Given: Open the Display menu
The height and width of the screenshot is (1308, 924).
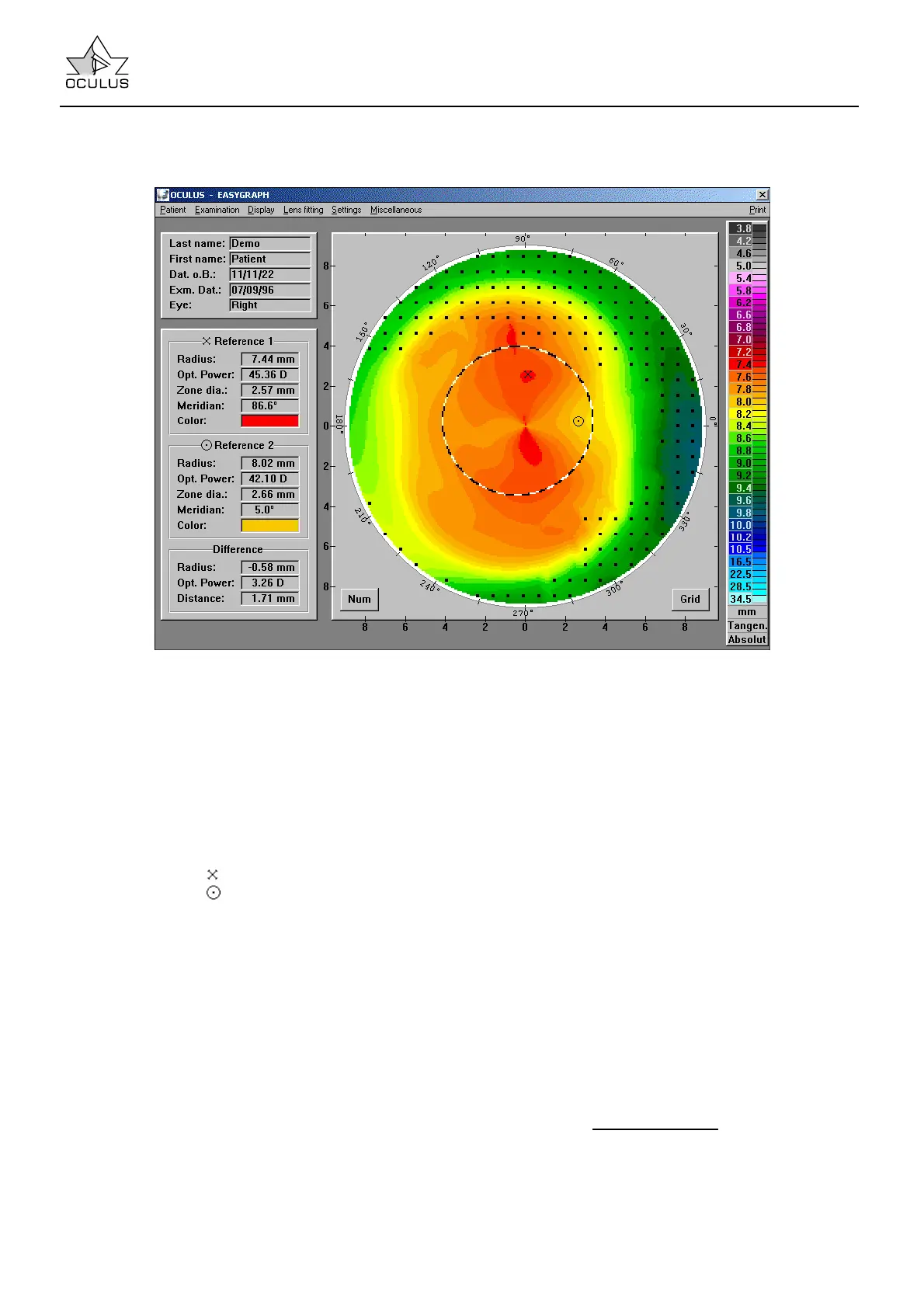Looking at the screenshot, I should [261, 210].
